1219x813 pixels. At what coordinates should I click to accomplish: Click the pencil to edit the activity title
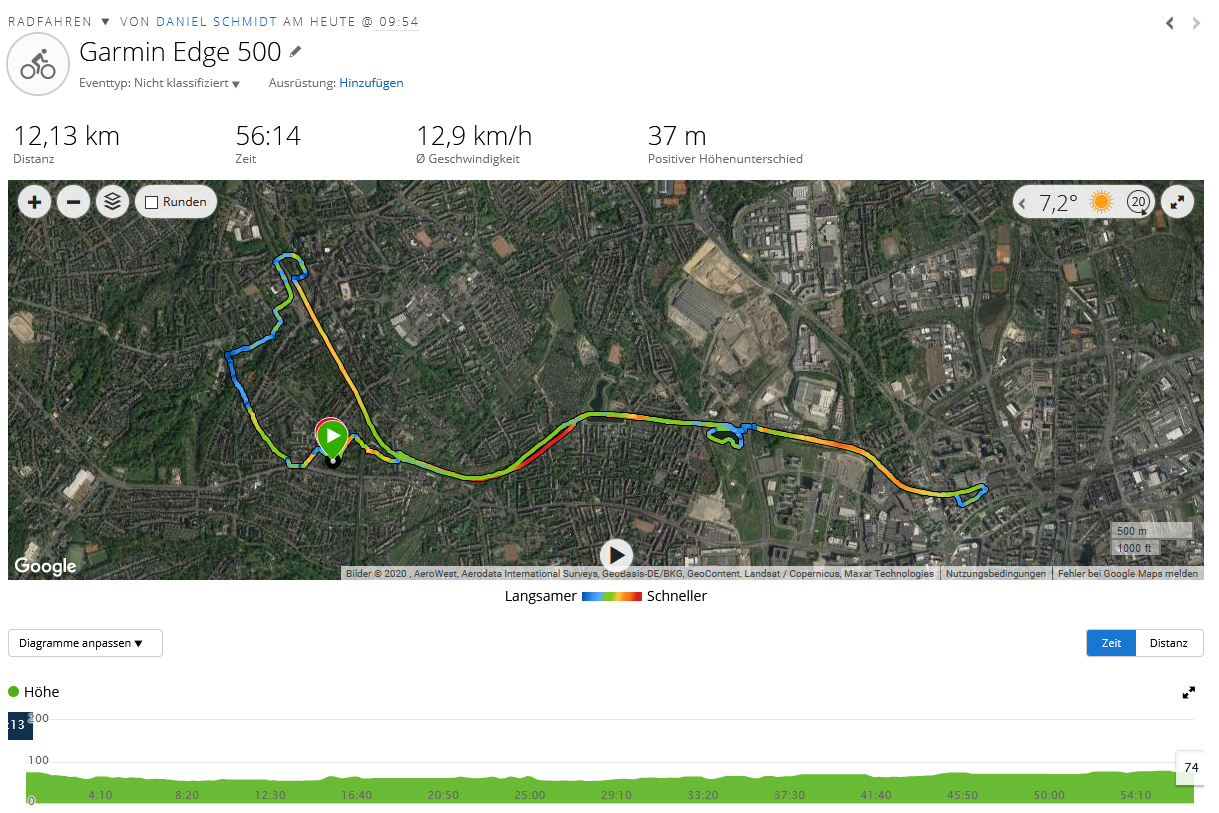(296, 52)
